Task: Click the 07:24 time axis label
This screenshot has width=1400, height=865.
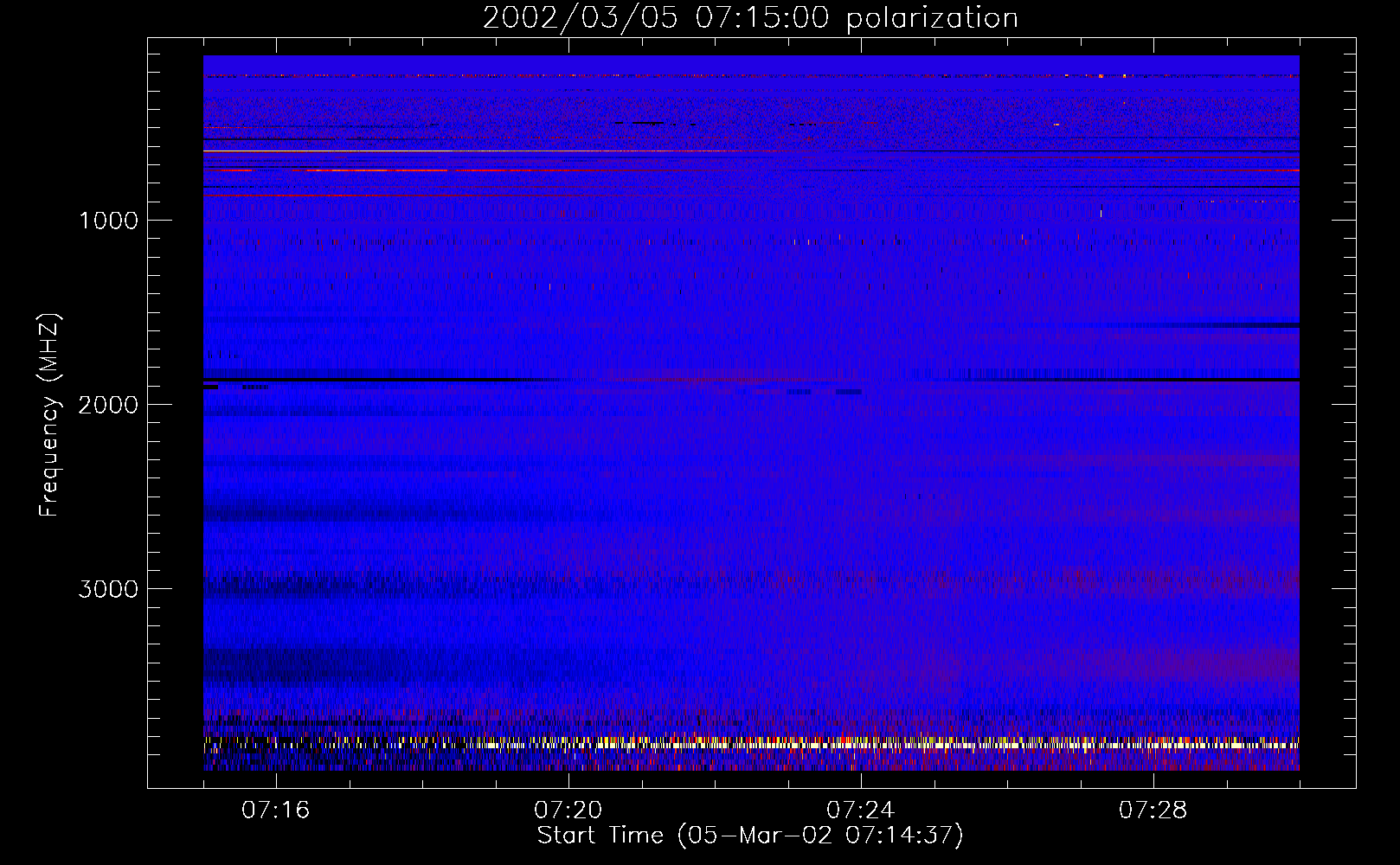Action: (860, 811)
